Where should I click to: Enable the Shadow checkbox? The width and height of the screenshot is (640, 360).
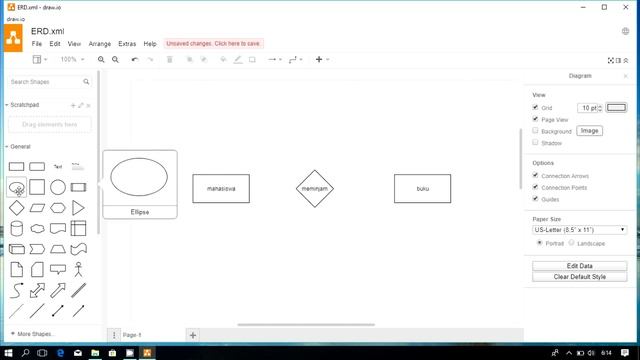[535, 142]
